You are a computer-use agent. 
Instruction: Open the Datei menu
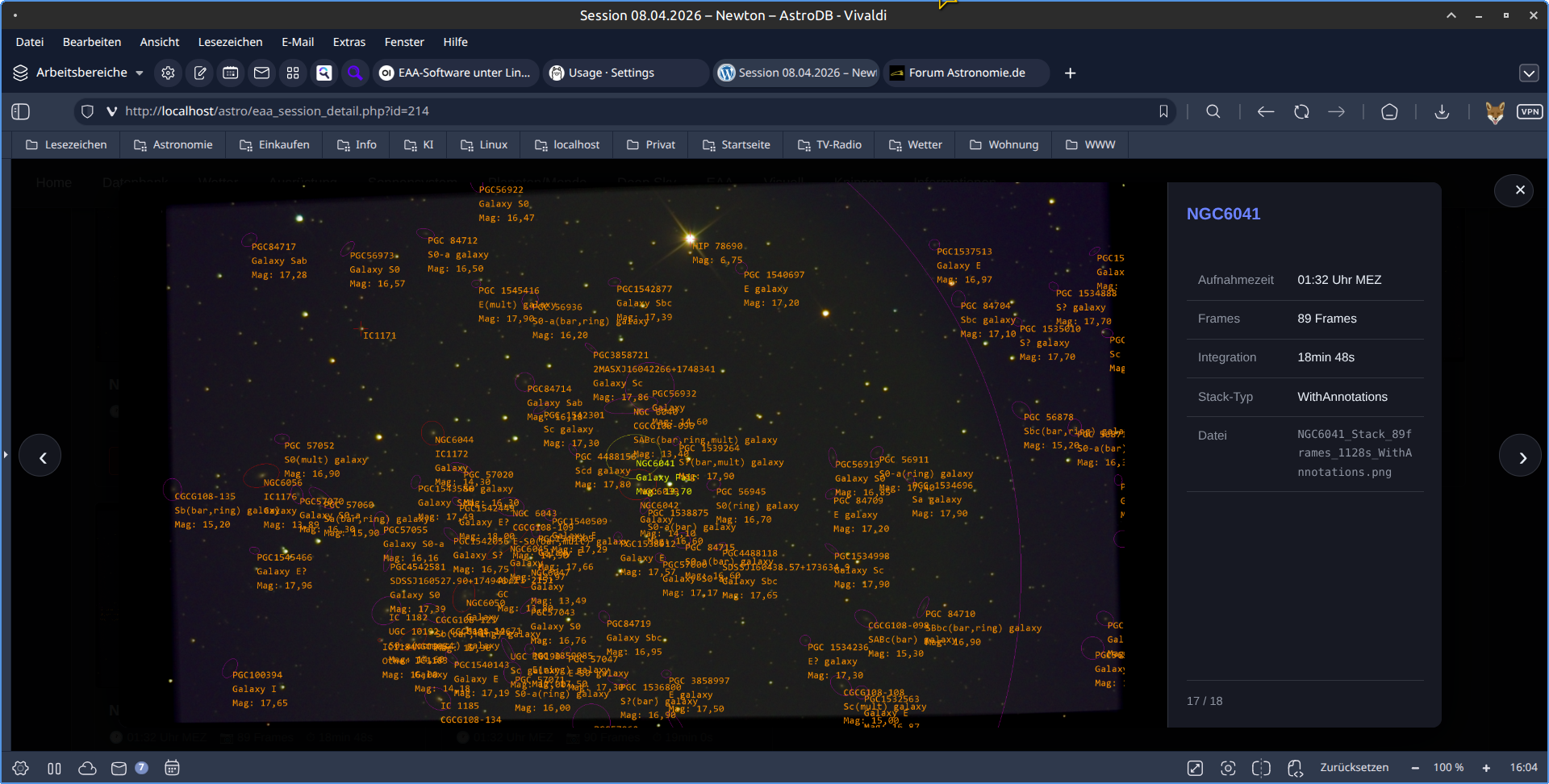point(30,42)
